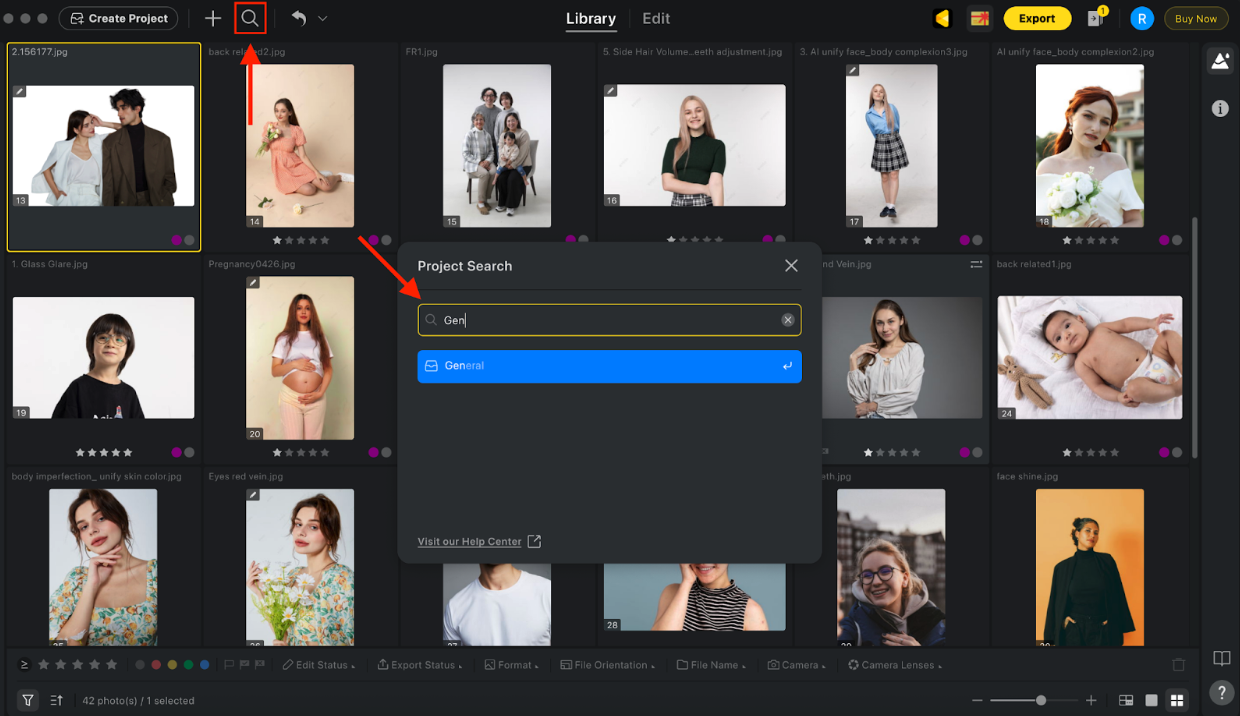Toggle a five-star rating in the filter bar
Screen dimensions: 1240x716
point(110,664)
